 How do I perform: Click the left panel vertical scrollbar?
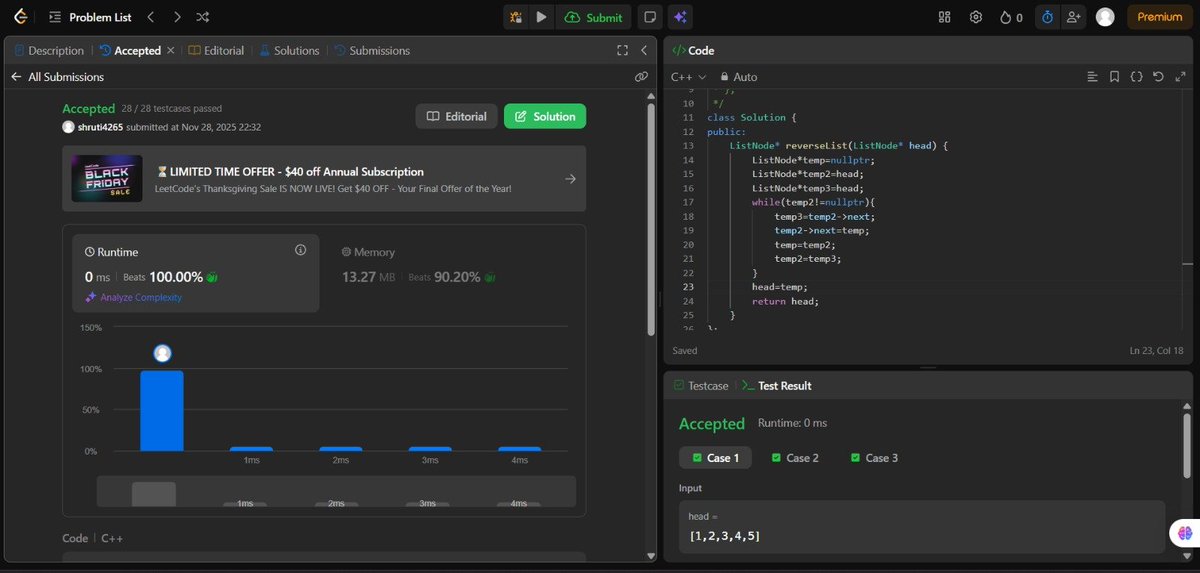653,218
